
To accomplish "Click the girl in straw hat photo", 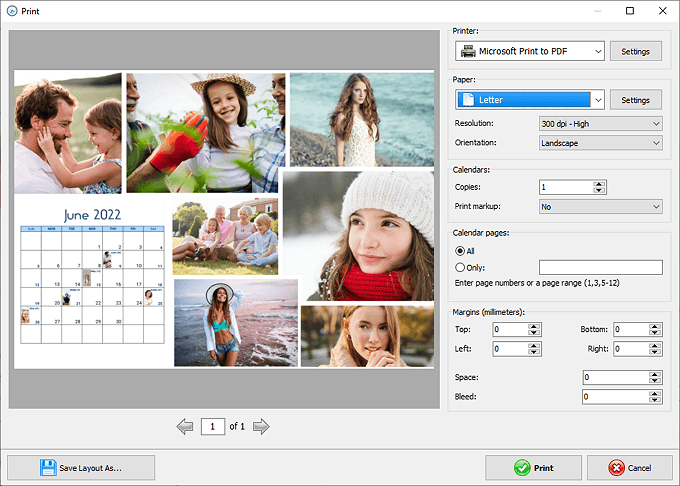I will click(206, 133).
